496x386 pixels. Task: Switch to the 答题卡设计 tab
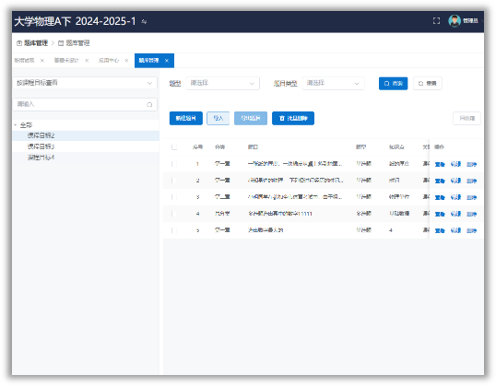(66, 60)
